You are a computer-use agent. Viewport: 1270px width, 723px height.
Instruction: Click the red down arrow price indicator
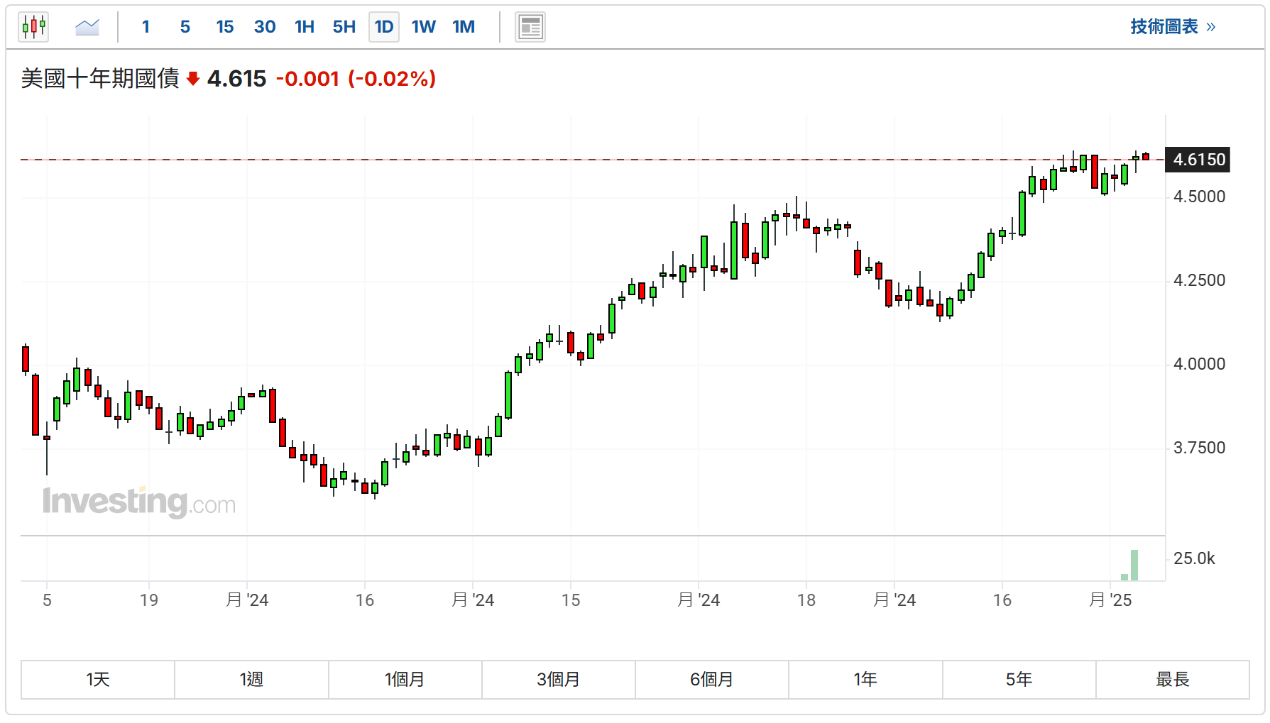click(193, 79)
